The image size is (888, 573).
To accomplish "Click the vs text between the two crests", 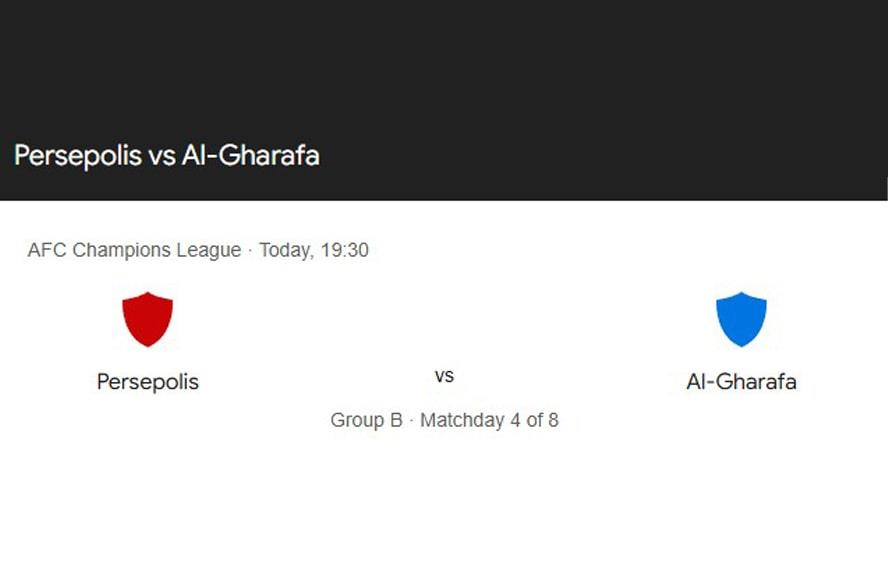I will tap(444, 376).
